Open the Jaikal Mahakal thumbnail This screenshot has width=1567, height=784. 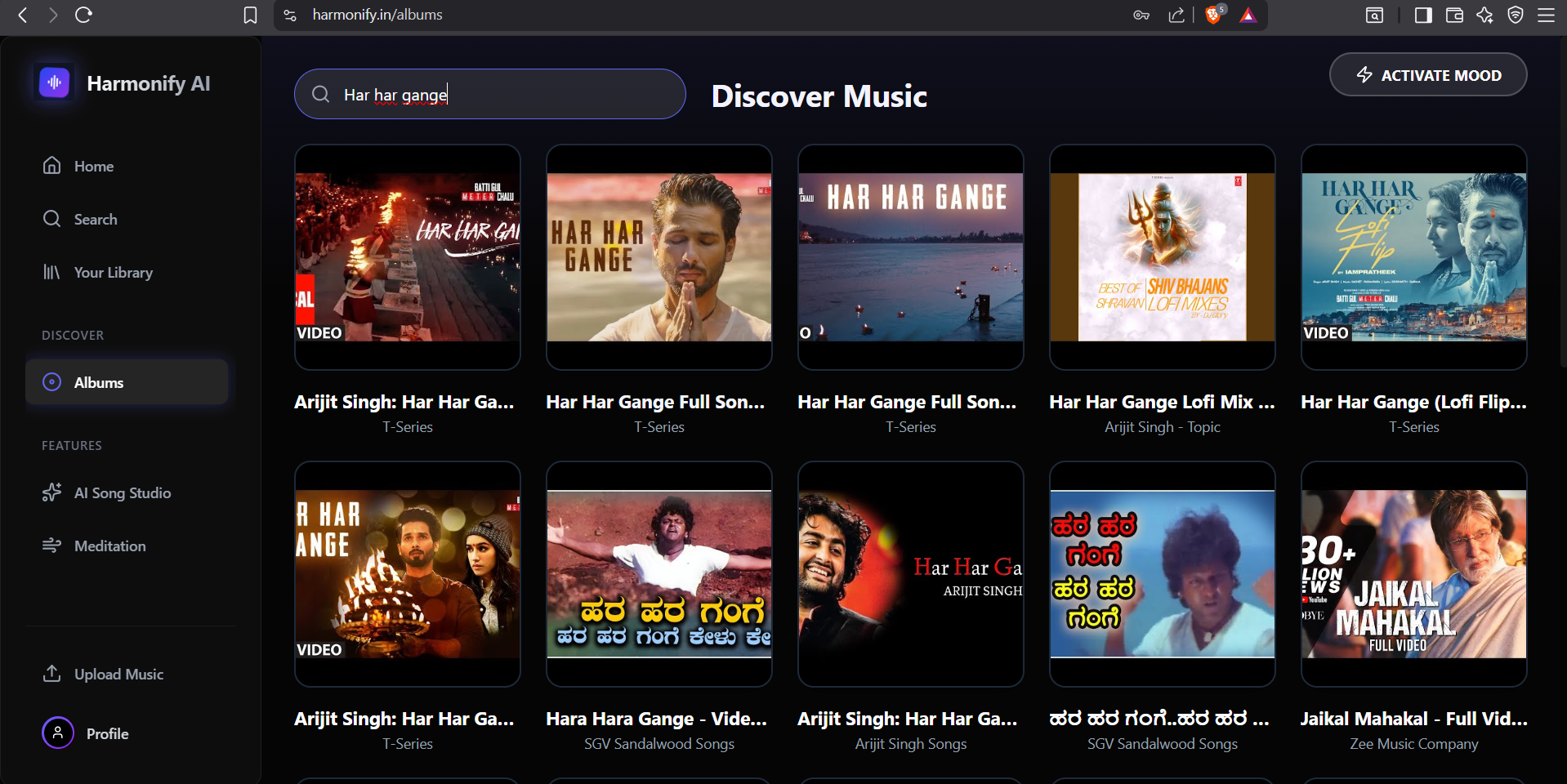(1414, 574)
